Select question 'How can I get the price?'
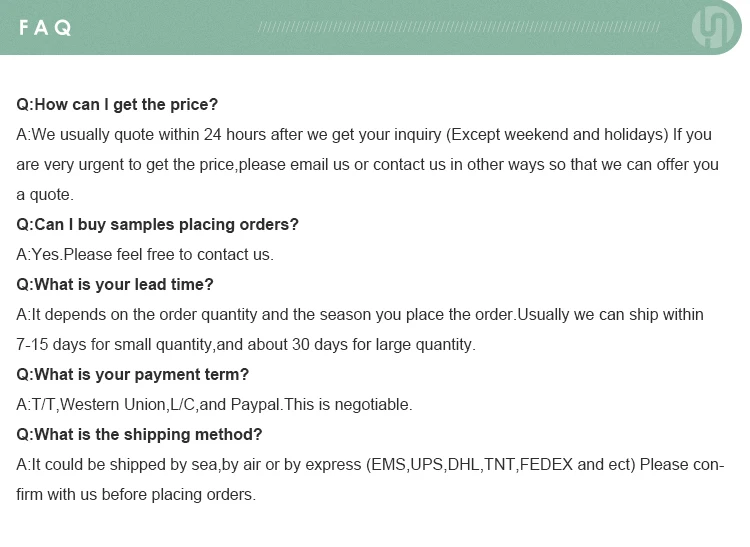This screenshot has width=750, height=547. pyautogui.click(x=117, y=104)
